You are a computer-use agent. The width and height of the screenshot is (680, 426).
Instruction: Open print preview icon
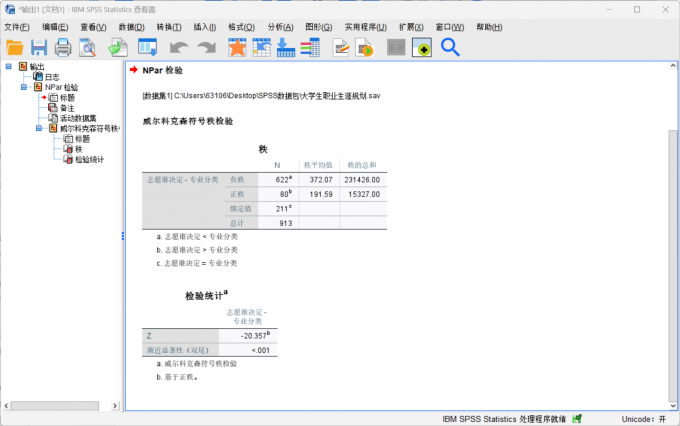(x=87, y=47)
